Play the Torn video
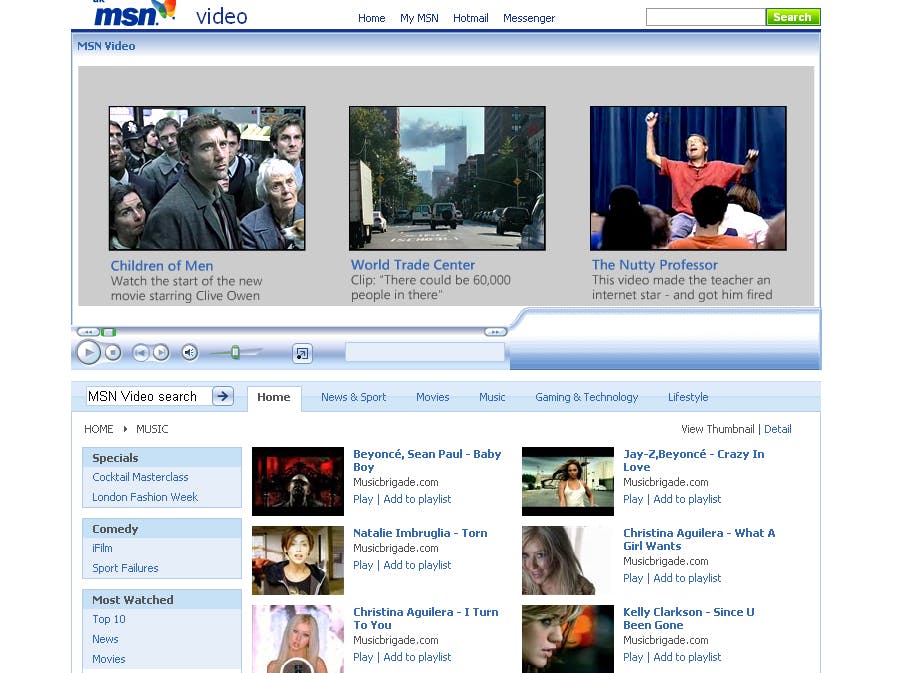 tap(363, 565)
